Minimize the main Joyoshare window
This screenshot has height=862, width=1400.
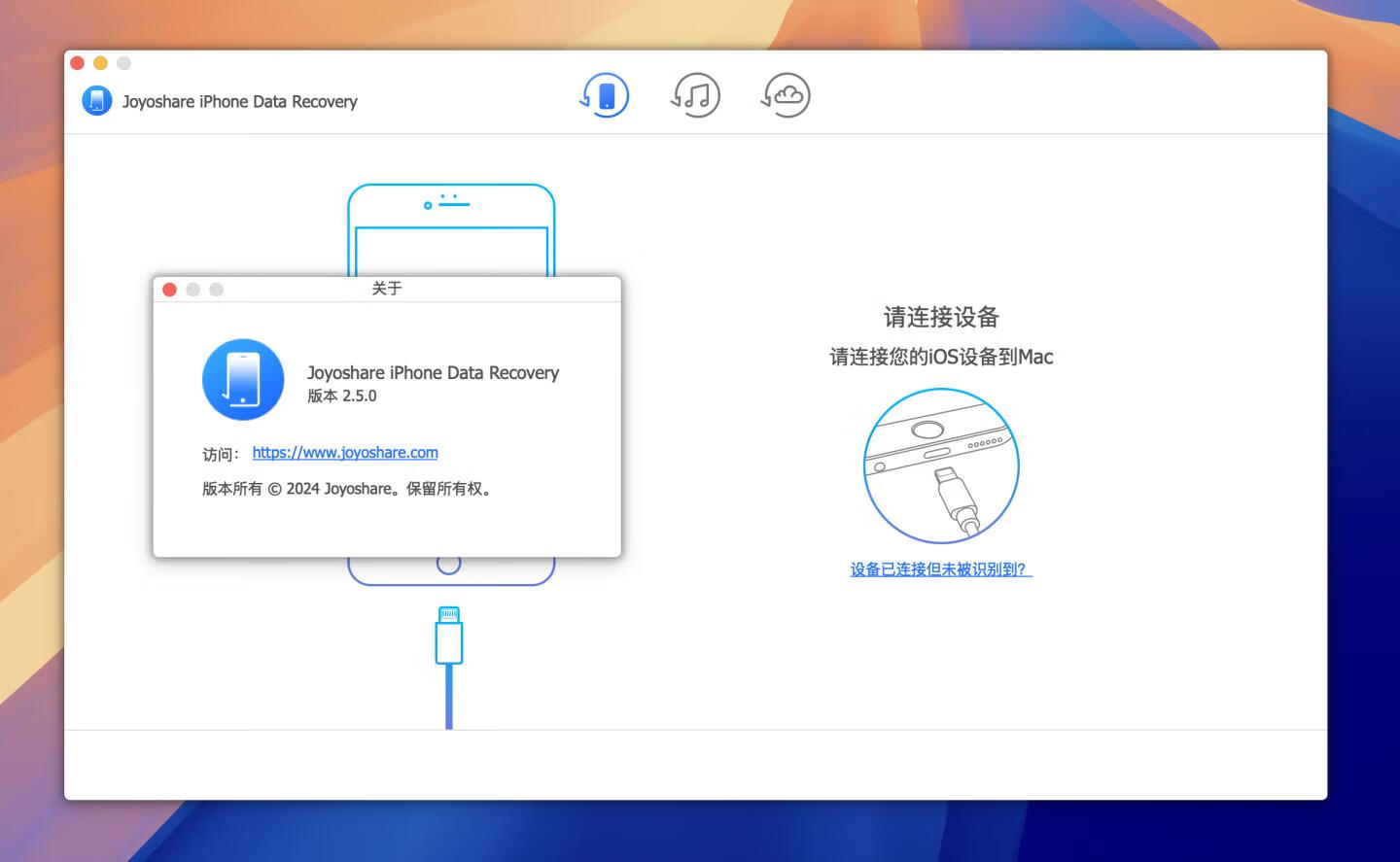100,63
